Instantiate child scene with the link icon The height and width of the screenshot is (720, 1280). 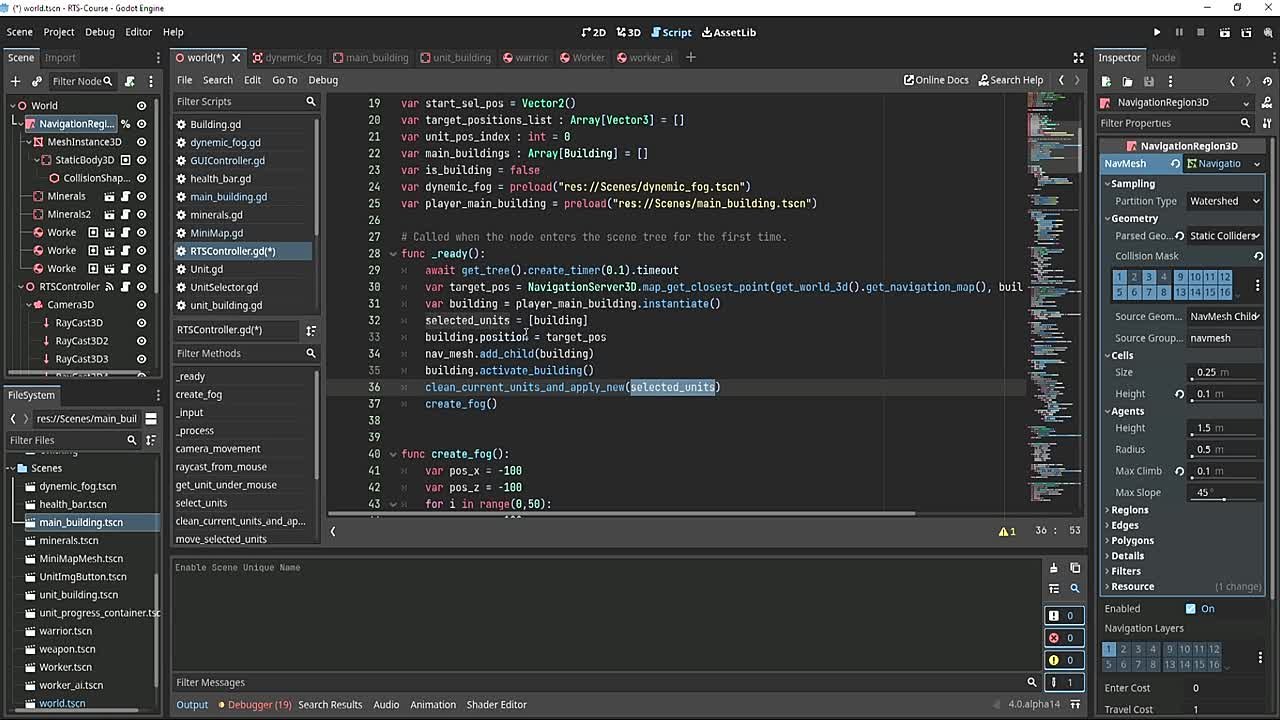pos(37,81)
